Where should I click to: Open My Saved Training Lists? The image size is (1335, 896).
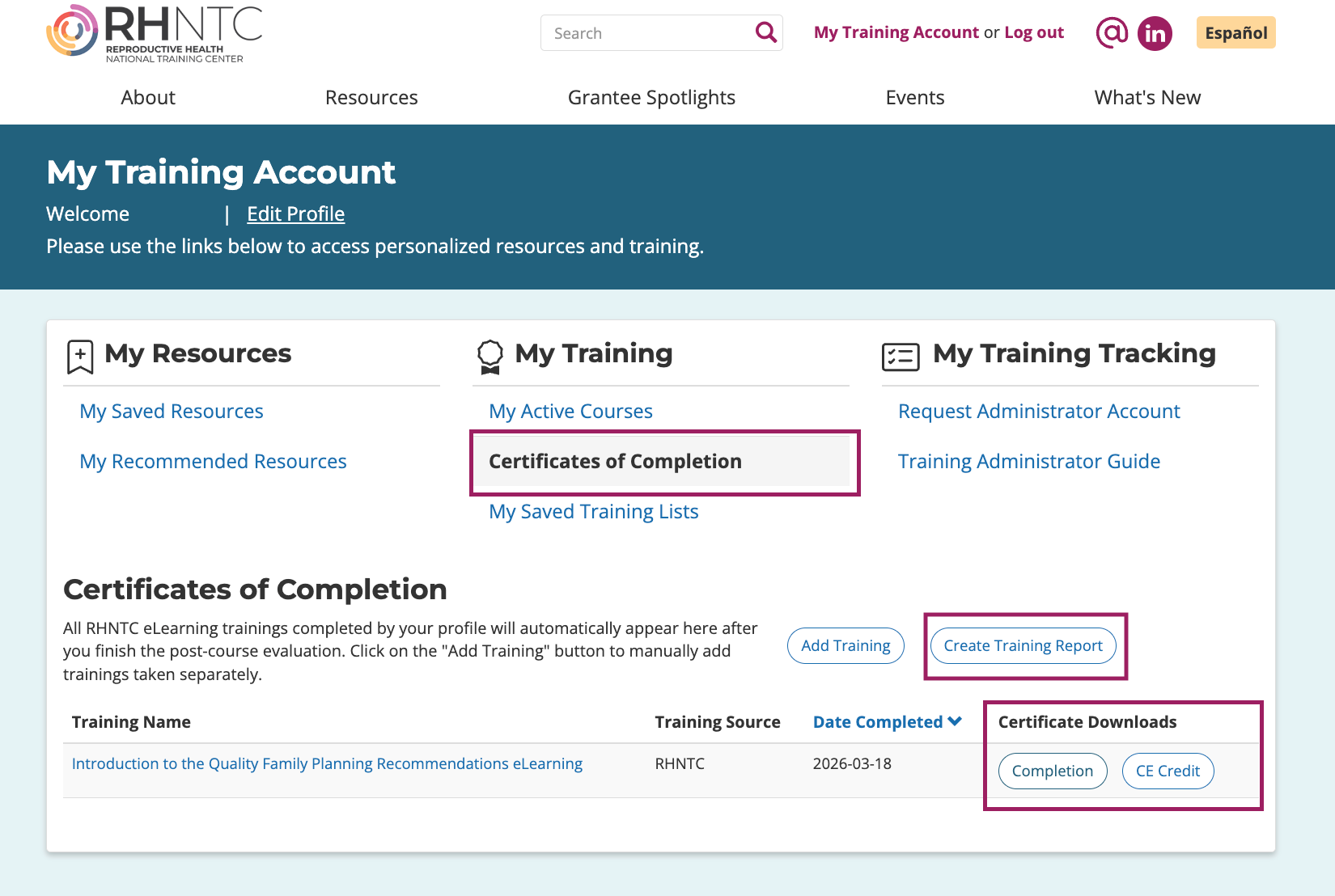pyautogui.click(x=593, y=511)
